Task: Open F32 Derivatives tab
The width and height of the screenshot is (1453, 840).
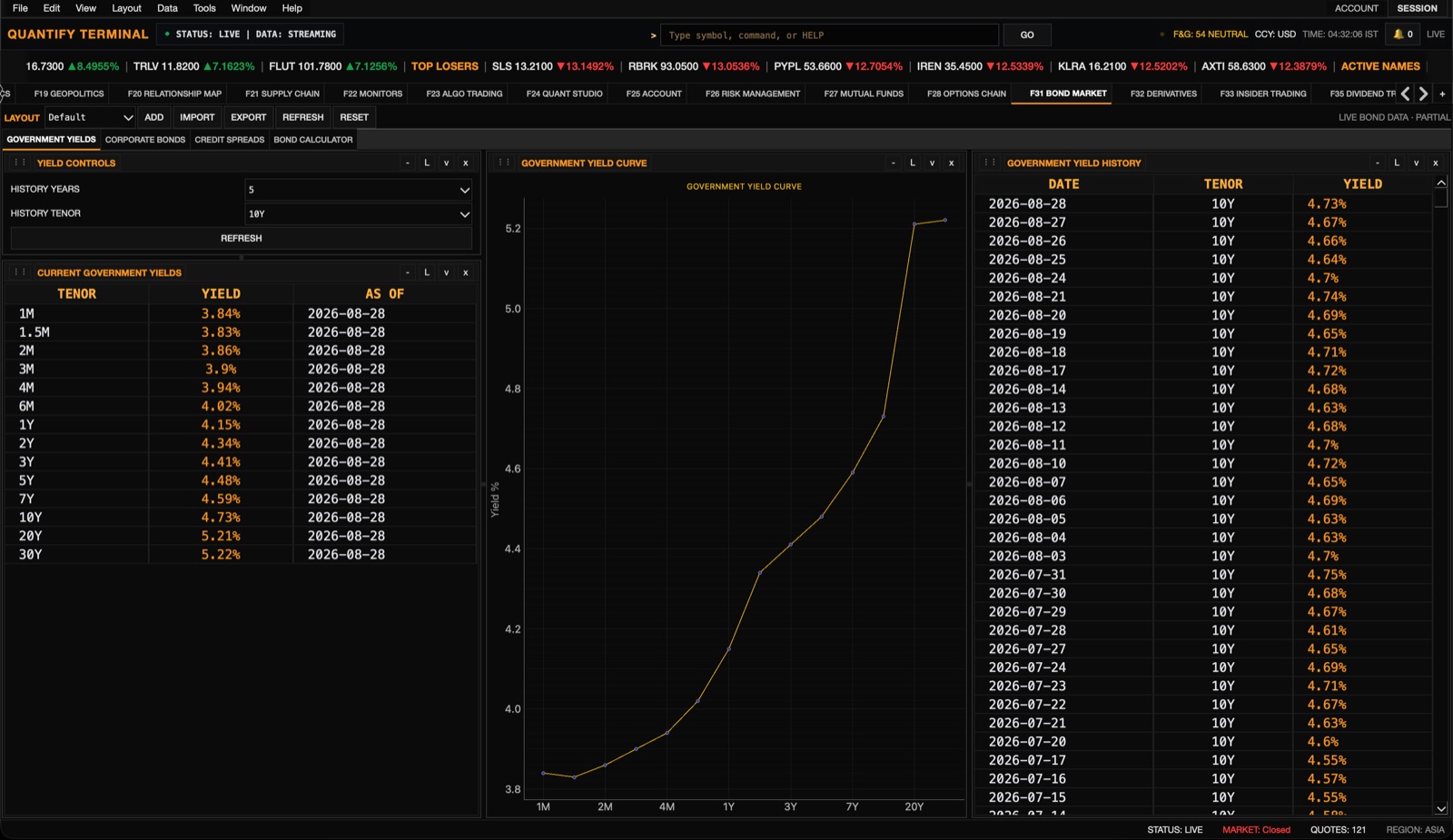Action: (x=1163, y=94)
